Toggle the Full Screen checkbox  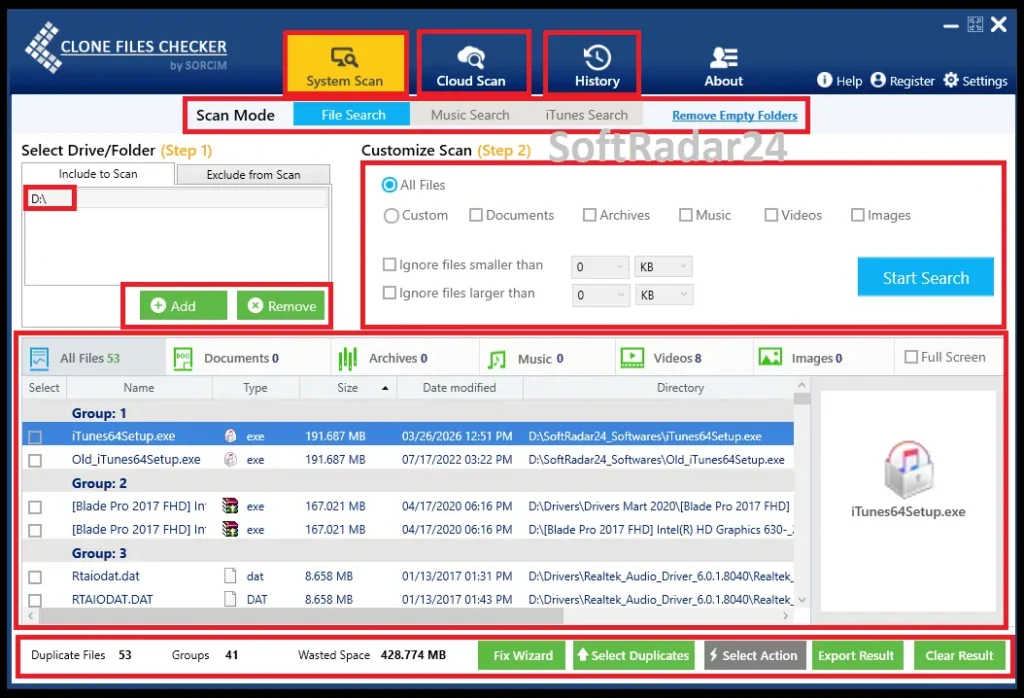[x=911, y=357]
